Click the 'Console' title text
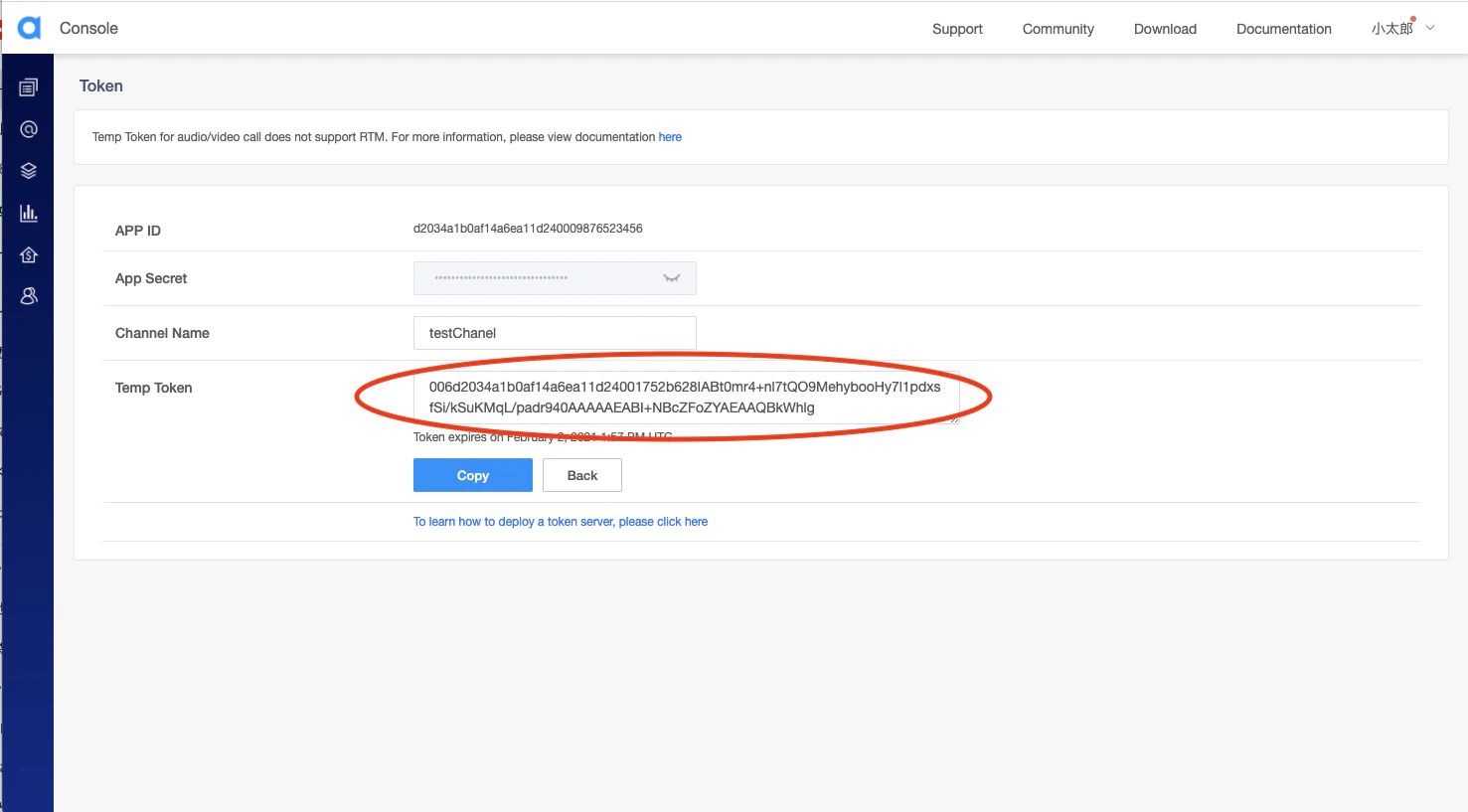Screen dimensions: 1468x812 click(x=88, y=28)
